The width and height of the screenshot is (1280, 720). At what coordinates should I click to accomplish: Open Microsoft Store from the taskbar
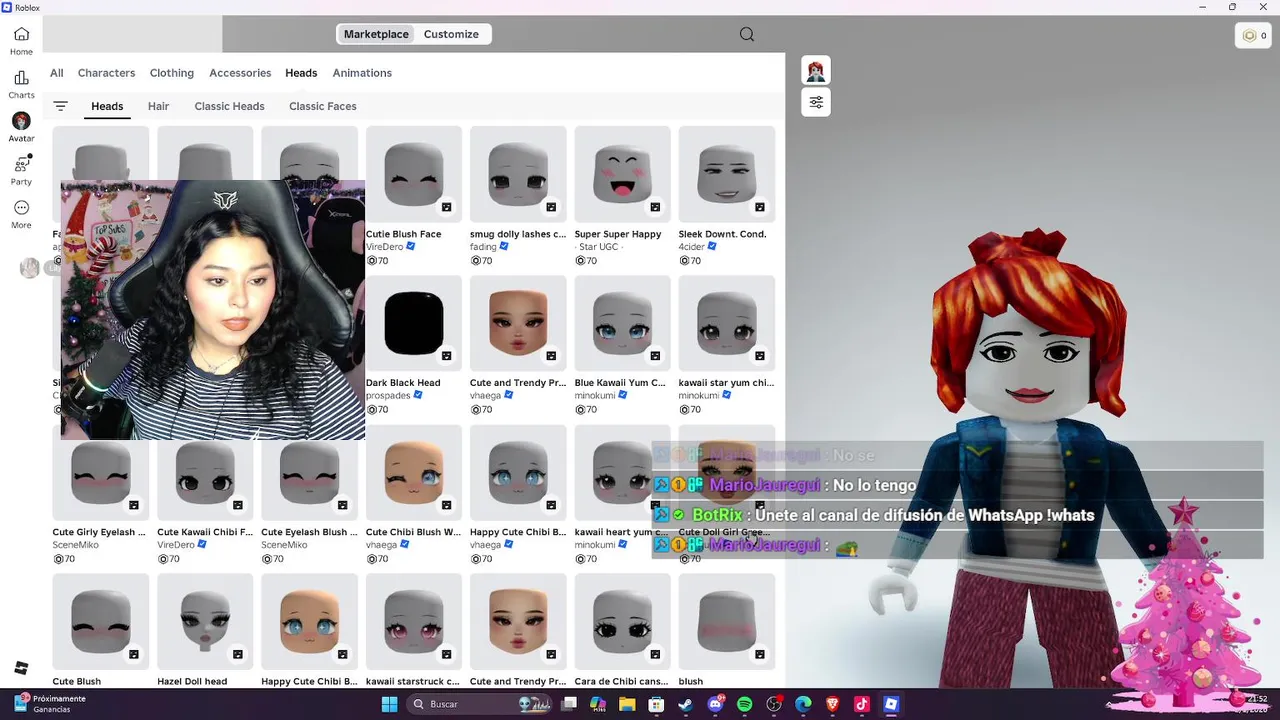pos(656,705)
